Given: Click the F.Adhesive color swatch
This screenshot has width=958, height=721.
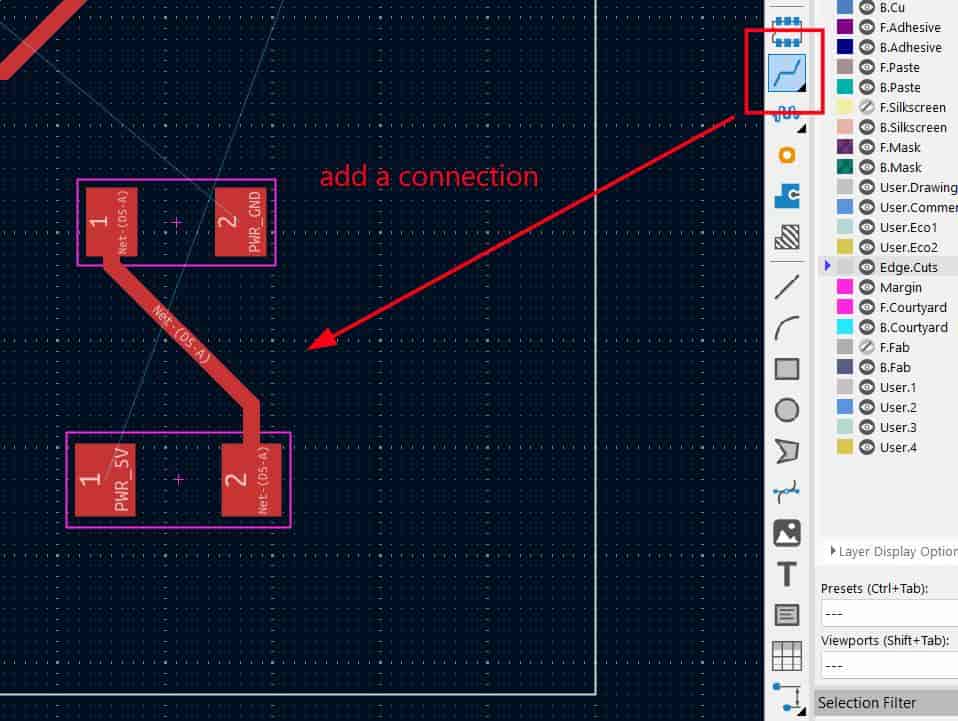Looking at the screenshot, I should 845,27.
